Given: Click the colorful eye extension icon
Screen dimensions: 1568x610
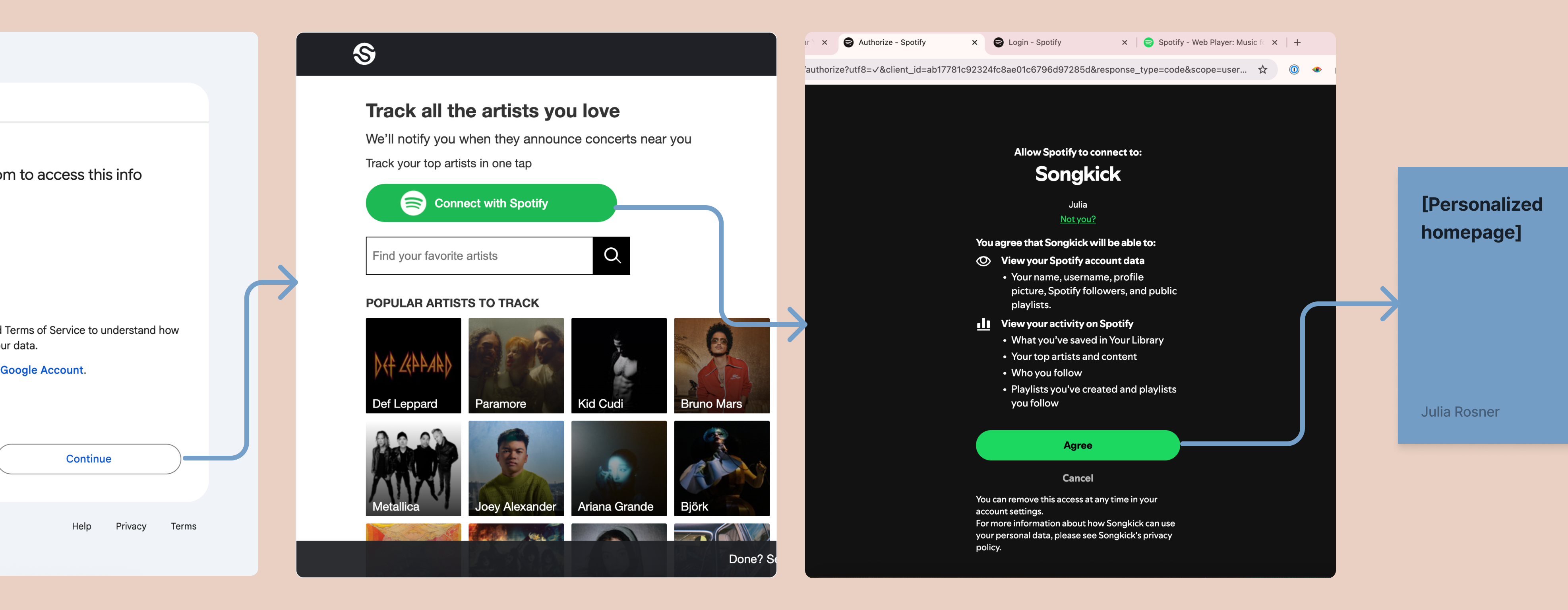Looking at the screenshot, I should tap(1316, 70).
